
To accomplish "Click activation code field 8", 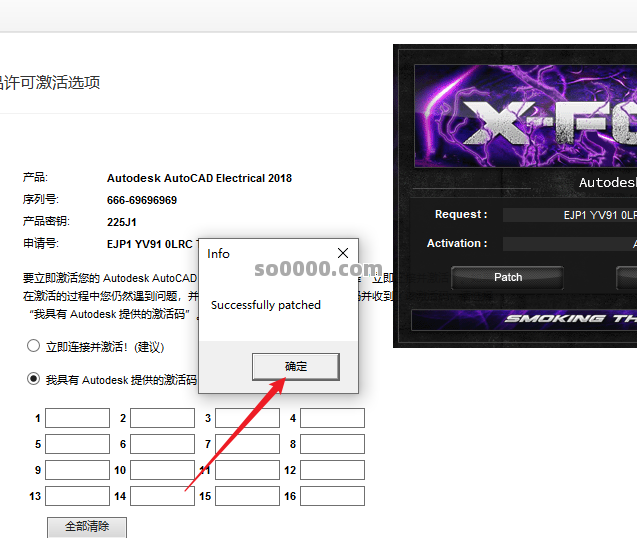I will (332, 444).
